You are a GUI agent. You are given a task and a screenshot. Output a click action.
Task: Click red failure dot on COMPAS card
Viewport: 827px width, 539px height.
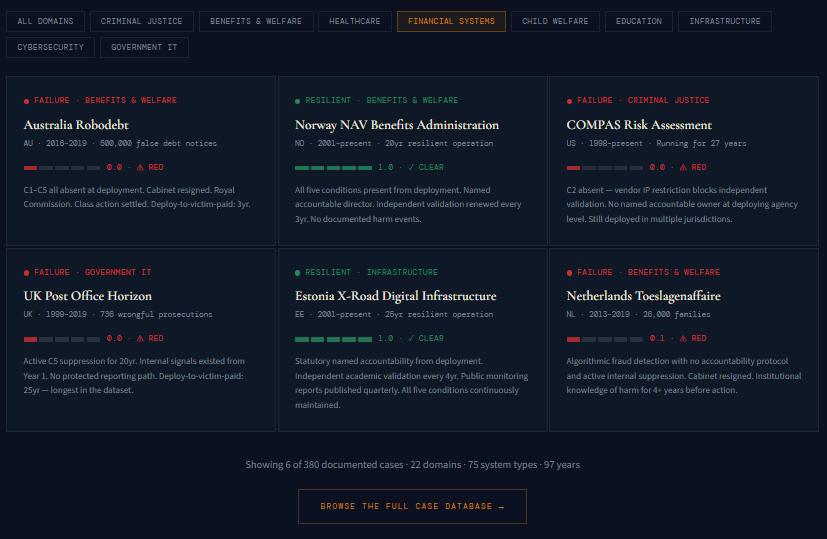pos(569,101)
